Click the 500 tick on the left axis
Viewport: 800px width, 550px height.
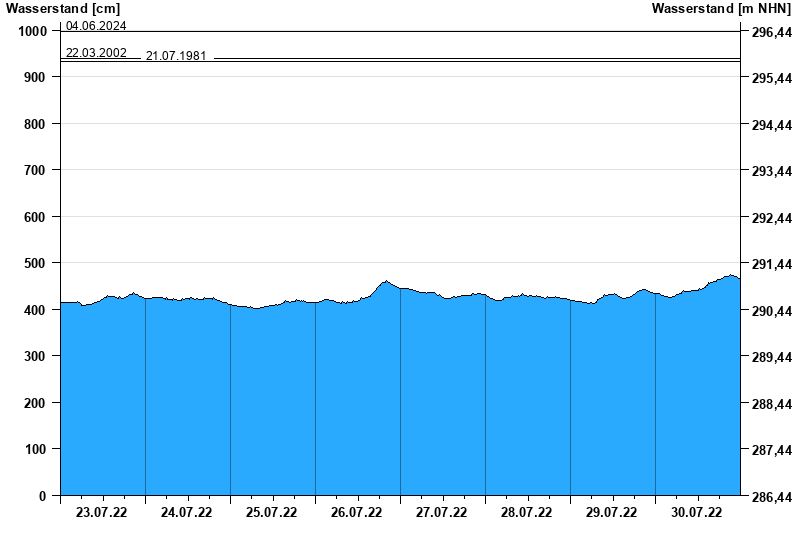point(34,263)
